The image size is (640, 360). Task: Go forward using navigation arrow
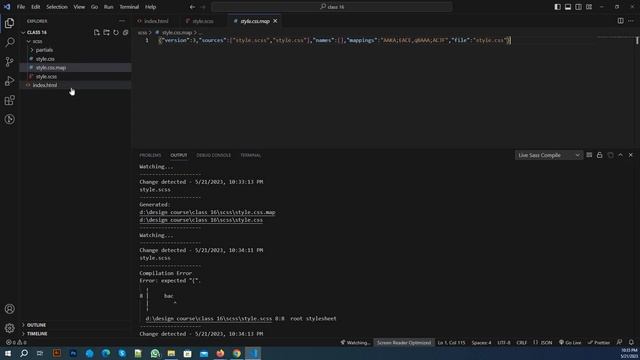[x=203, y=7]
